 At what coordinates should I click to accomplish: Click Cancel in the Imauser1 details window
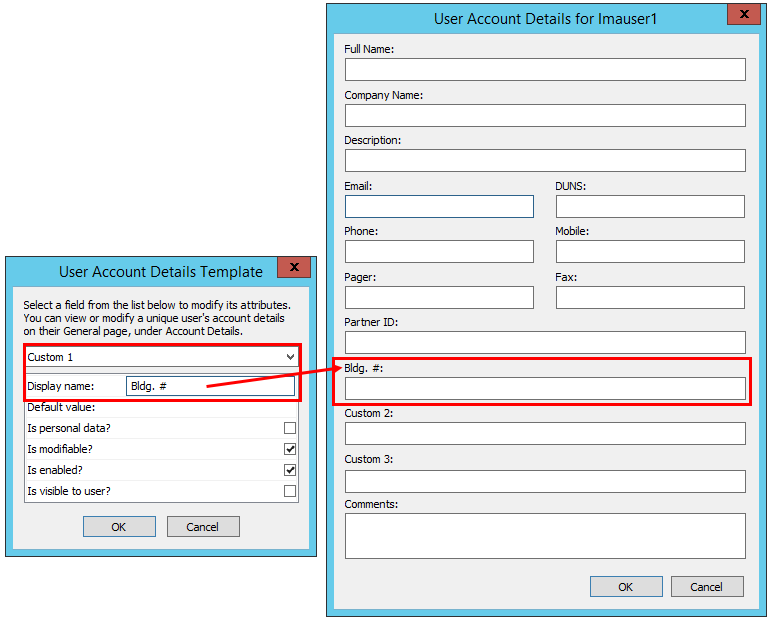click(x=707, y=587)
